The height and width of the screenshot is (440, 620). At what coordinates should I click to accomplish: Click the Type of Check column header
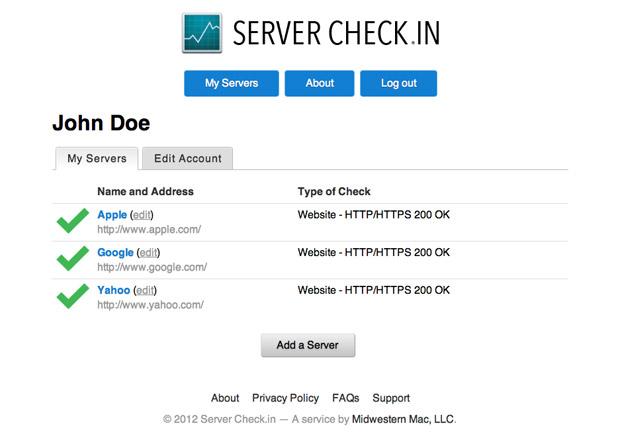334,192
